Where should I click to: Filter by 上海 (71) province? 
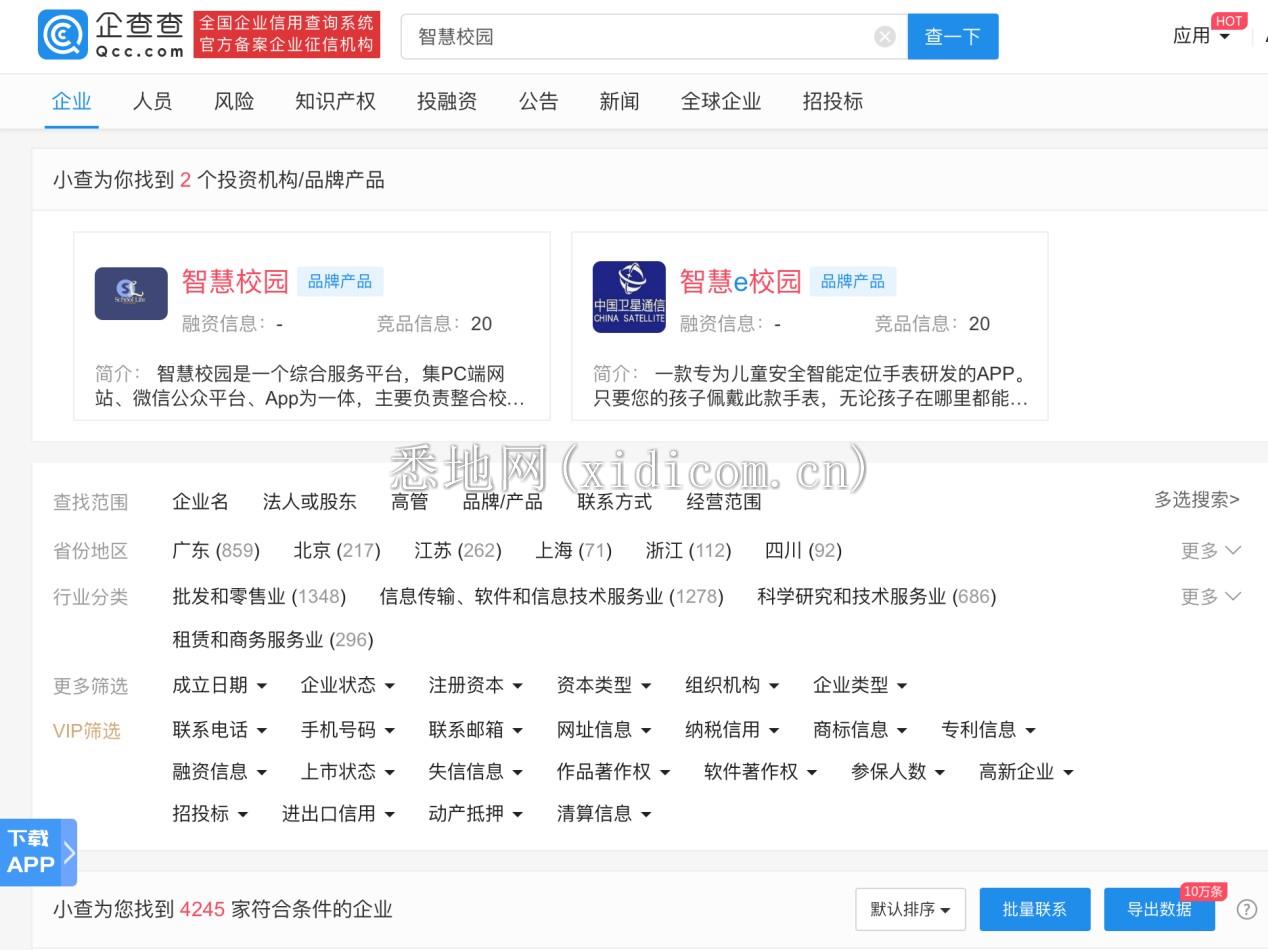tap(573, 550)
